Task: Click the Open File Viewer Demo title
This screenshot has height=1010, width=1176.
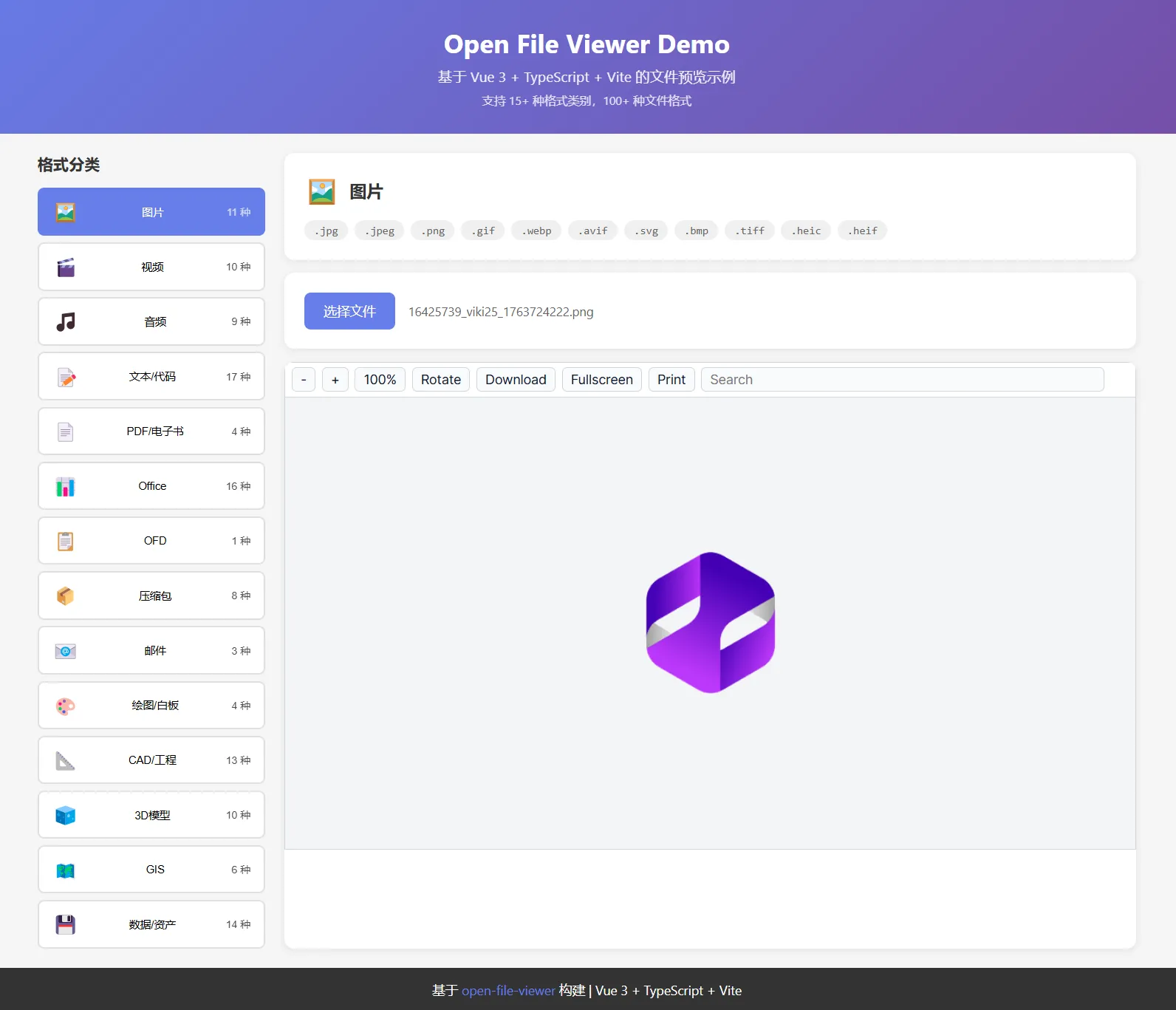Action: pos(587,44)
